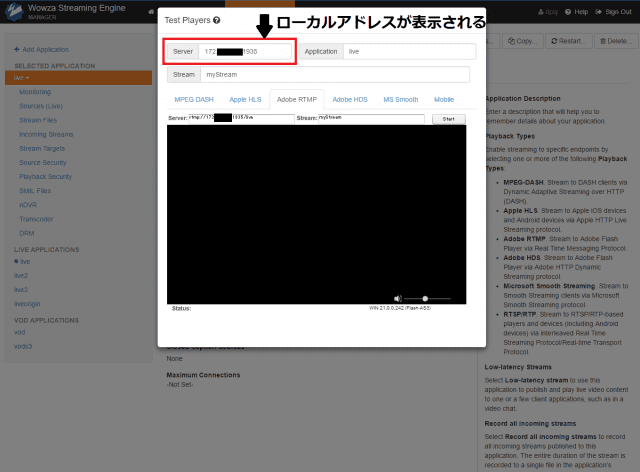This screenshot has width=640, height=472.
Task: Click the home icon in the top navigation
Action: (x=151, y=12)
